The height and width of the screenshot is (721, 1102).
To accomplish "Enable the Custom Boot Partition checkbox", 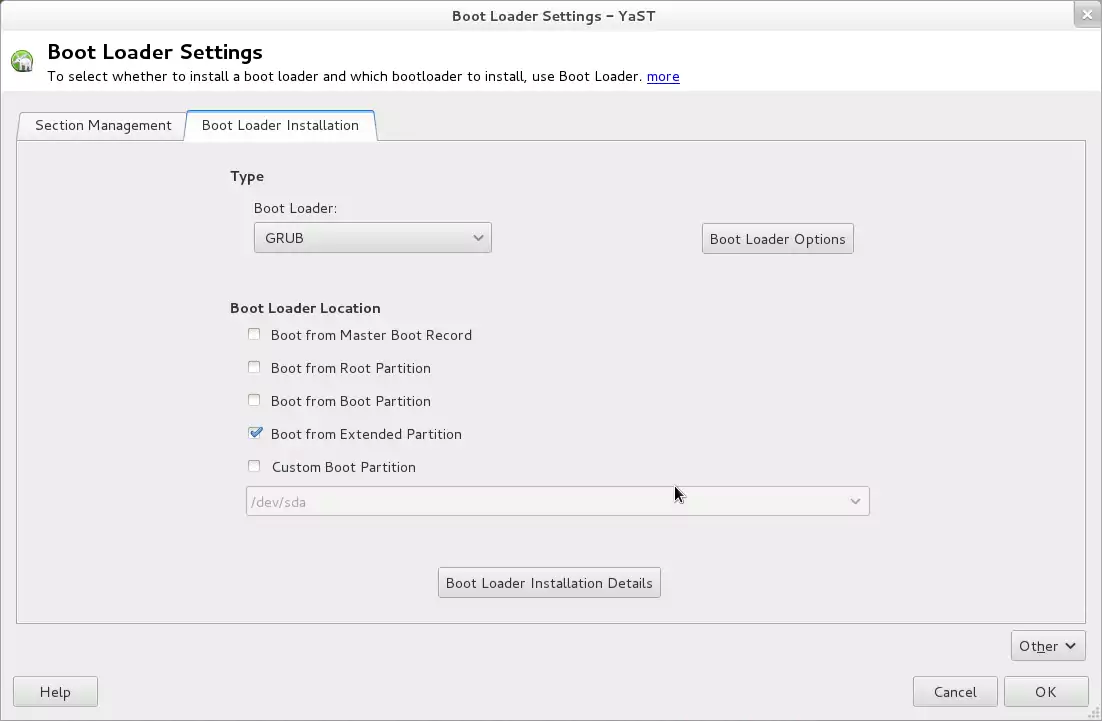I will pyautogui.click(x=254, y=467).
